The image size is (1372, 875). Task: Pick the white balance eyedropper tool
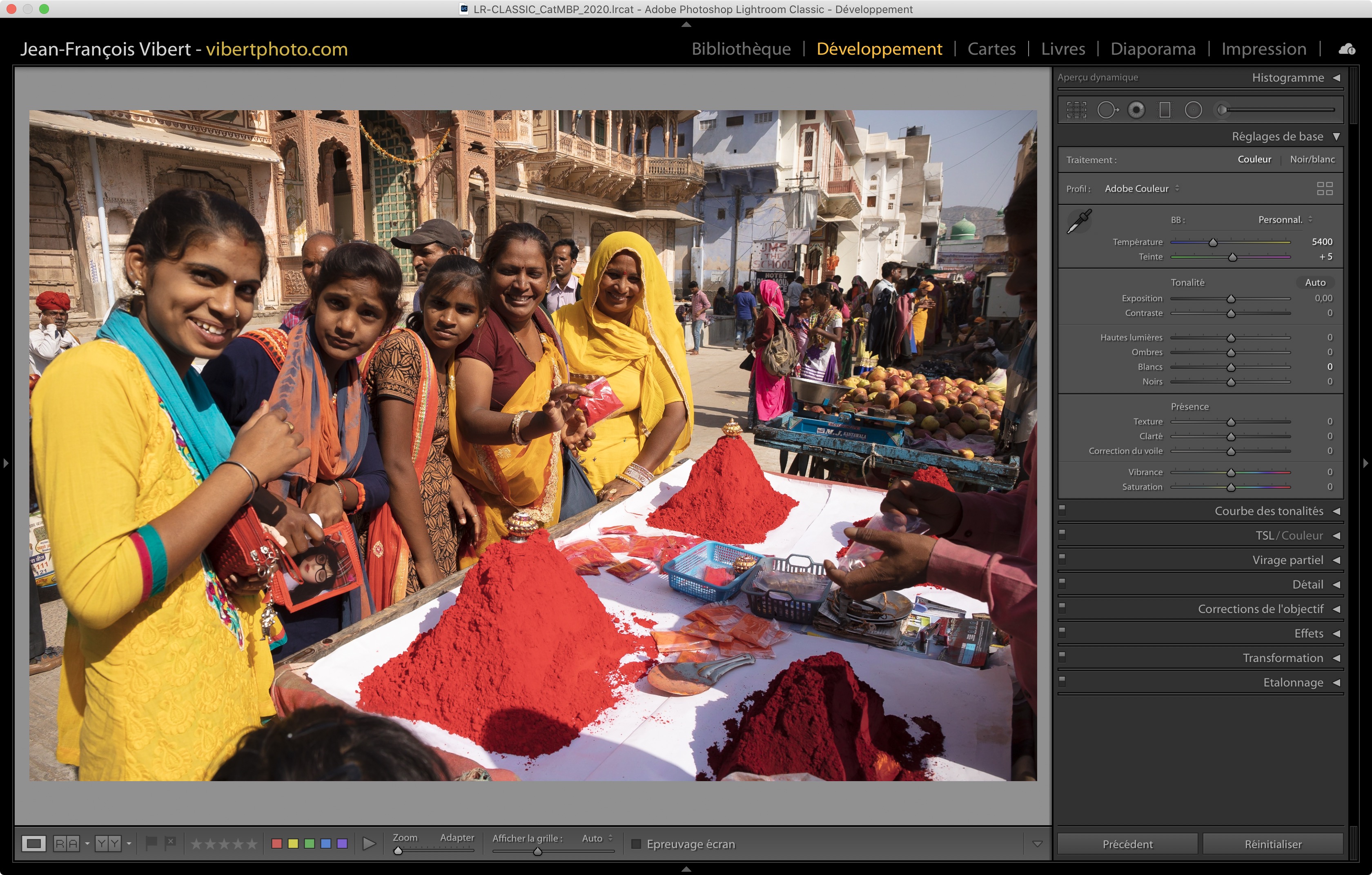click(1078, 222)
